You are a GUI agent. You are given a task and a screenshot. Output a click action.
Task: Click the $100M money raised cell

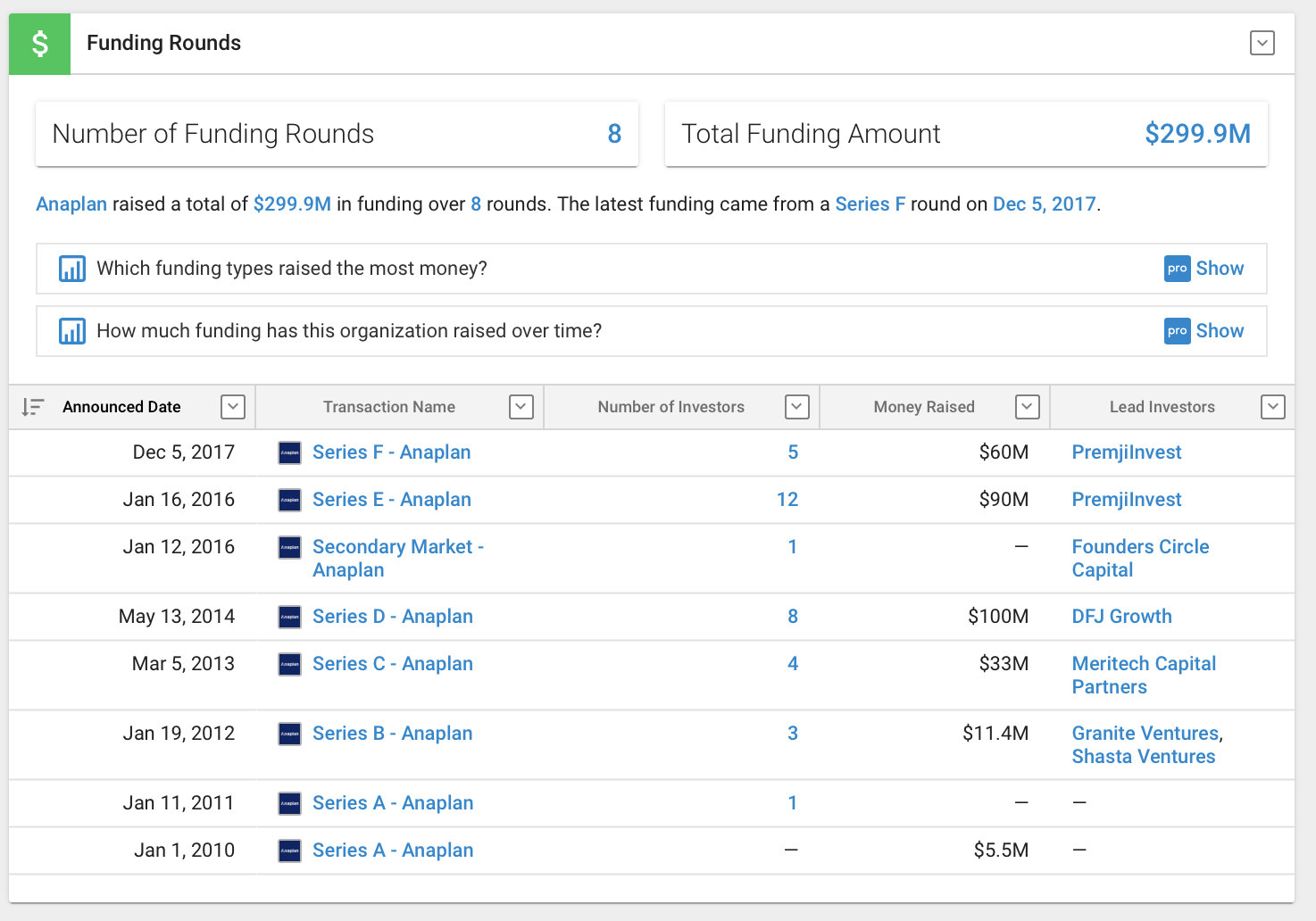tap(998, 617)
